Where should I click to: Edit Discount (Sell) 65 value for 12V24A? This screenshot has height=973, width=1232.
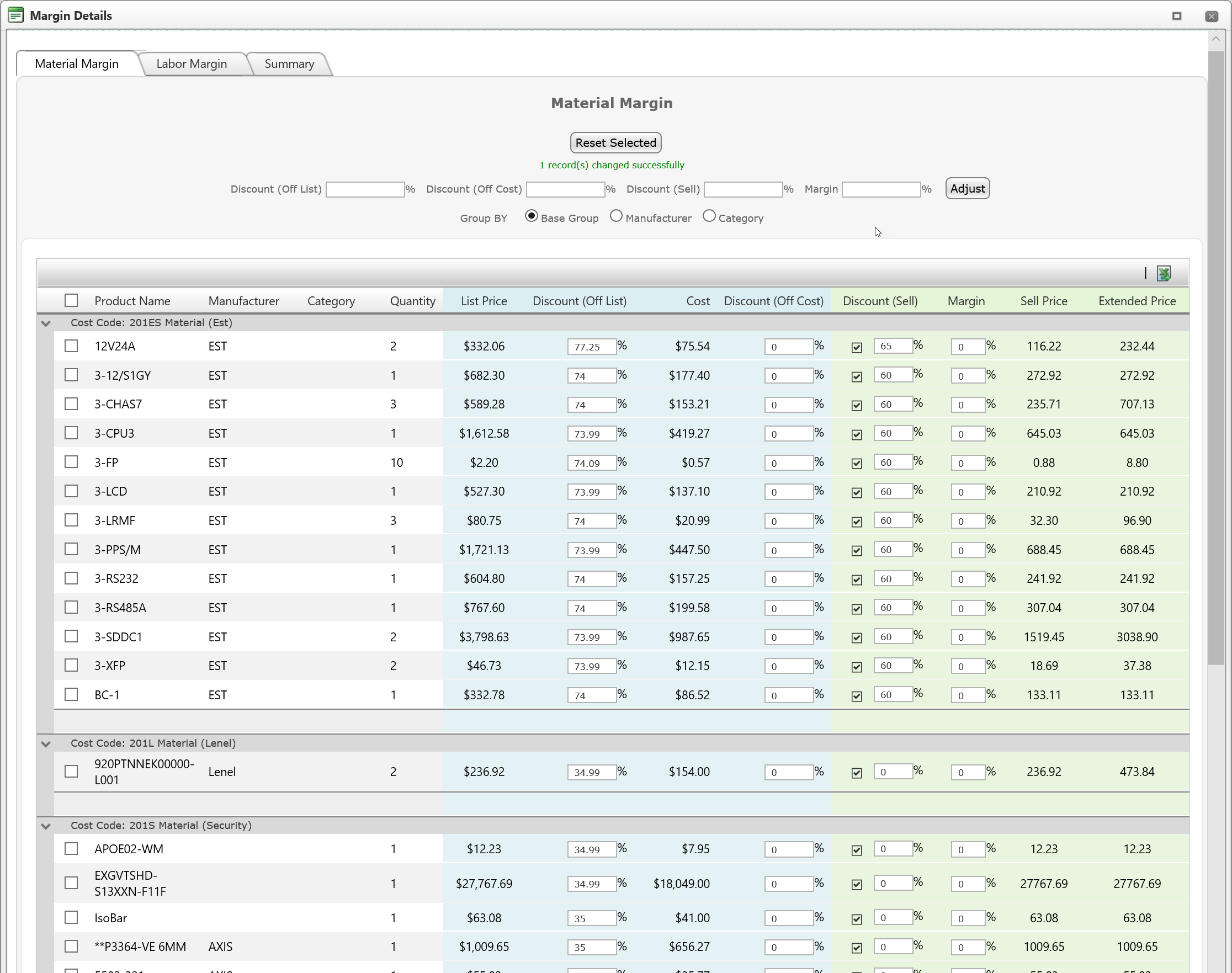click(x=893, y=346)
